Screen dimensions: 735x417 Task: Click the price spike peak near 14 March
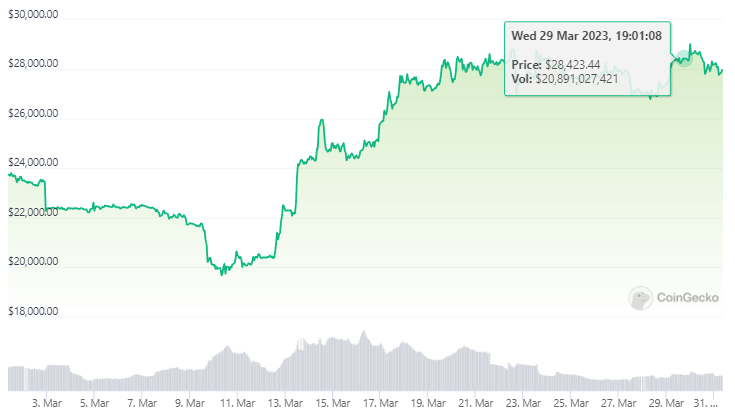pos(322,121)
